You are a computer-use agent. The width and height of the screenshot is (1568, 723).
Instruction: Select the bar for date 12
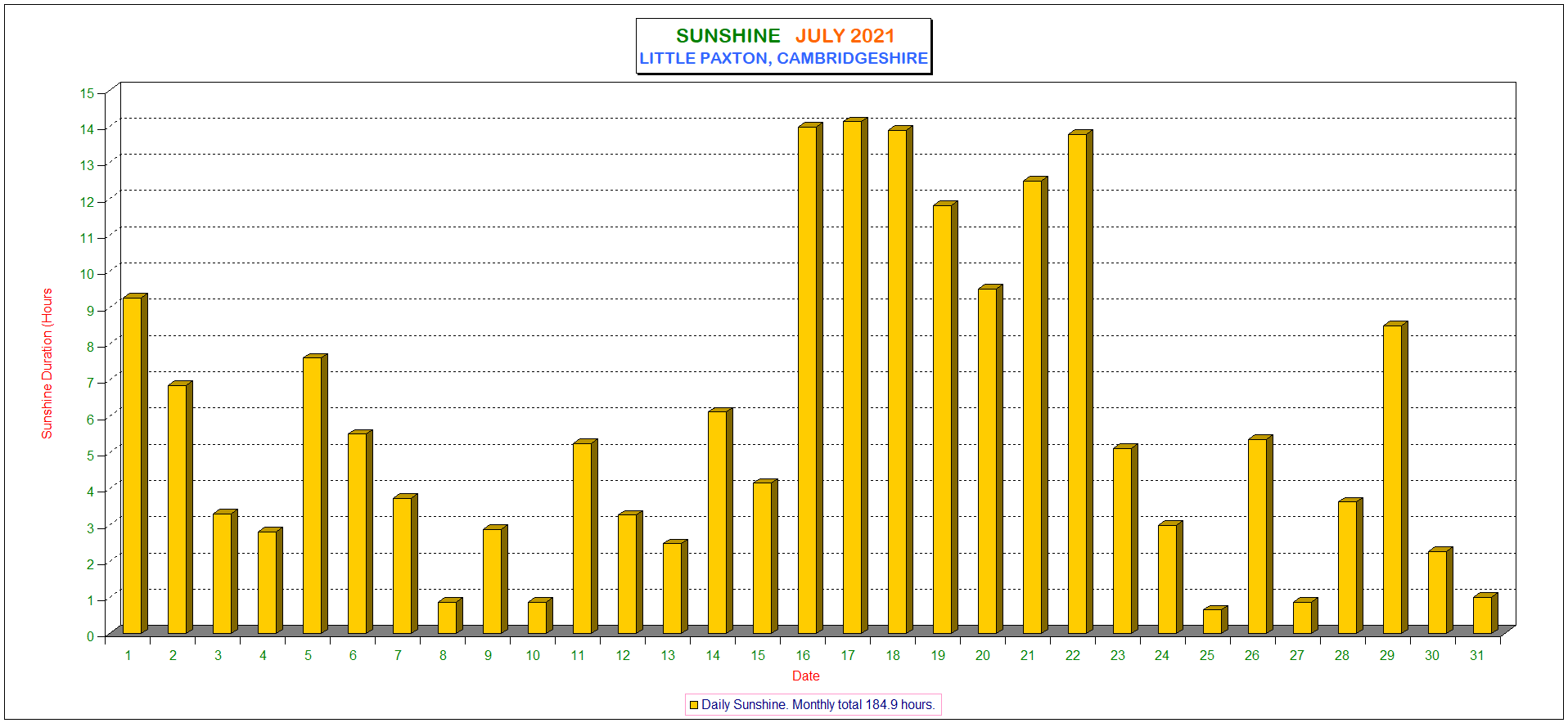tap(630, 573)
